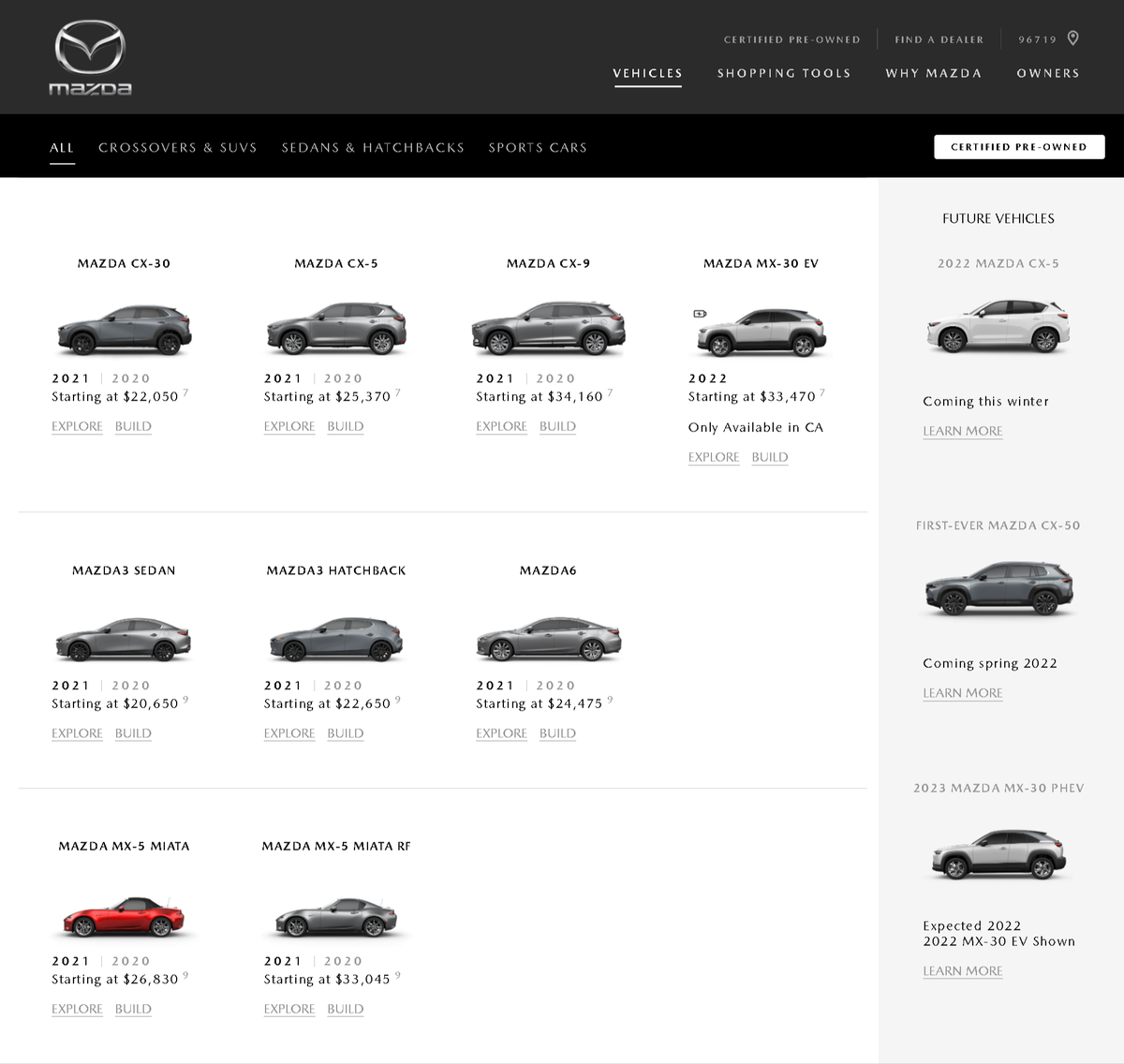Viewport: 1124px width, 1064px height.
Task: Click the Mazda MX-5 Miata RF title
Action: click(336, 847)
